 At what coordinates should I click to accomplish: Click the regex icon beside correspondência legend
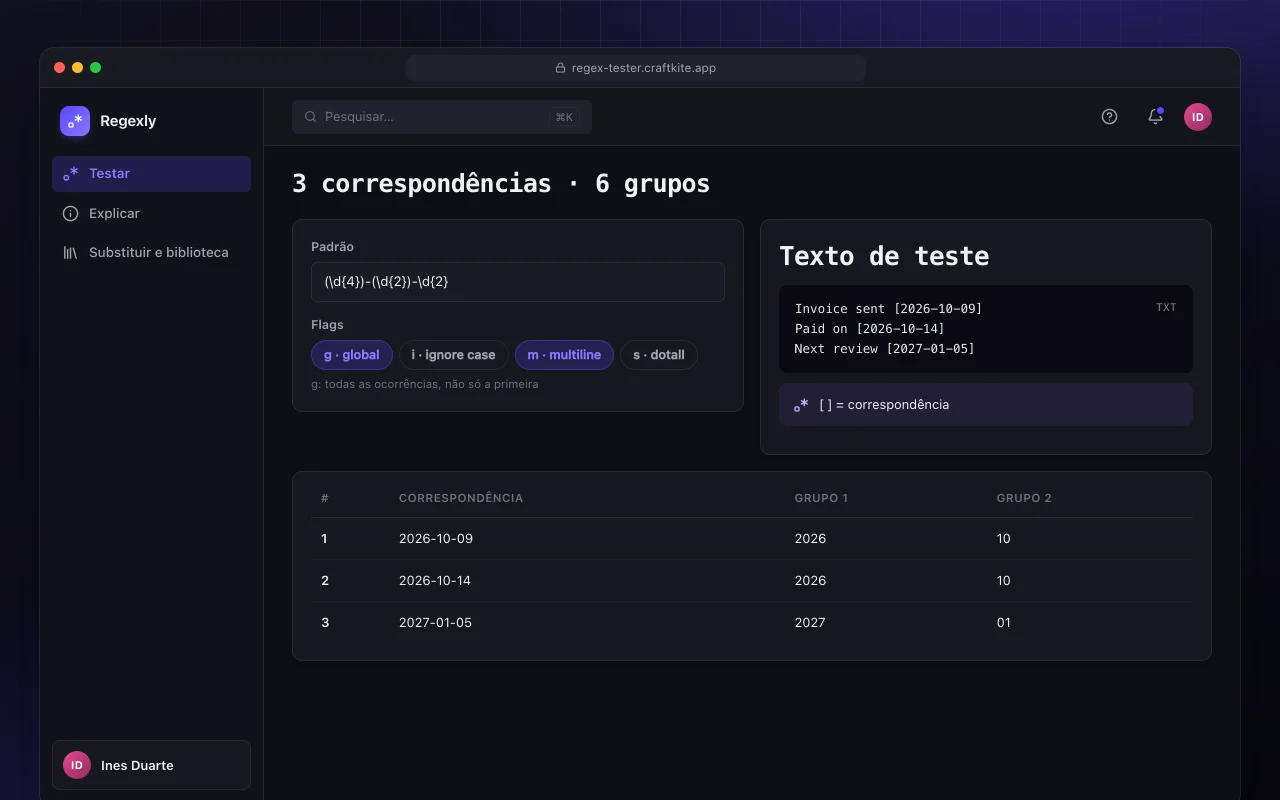tap(801, 405)
